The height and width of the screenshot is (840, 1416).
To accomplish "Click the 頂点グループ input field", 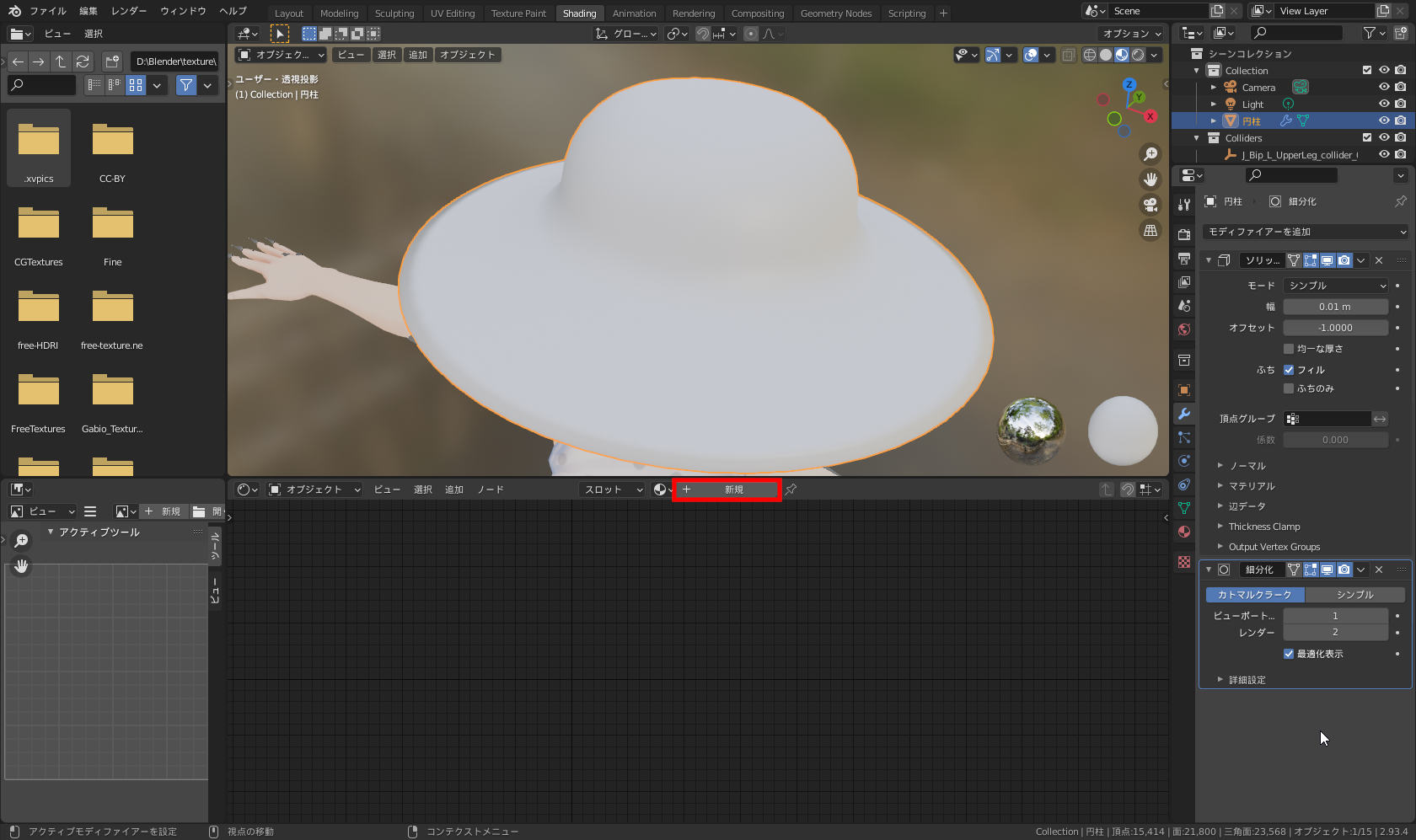I will pyautogui.click(x=1327, y=419).
